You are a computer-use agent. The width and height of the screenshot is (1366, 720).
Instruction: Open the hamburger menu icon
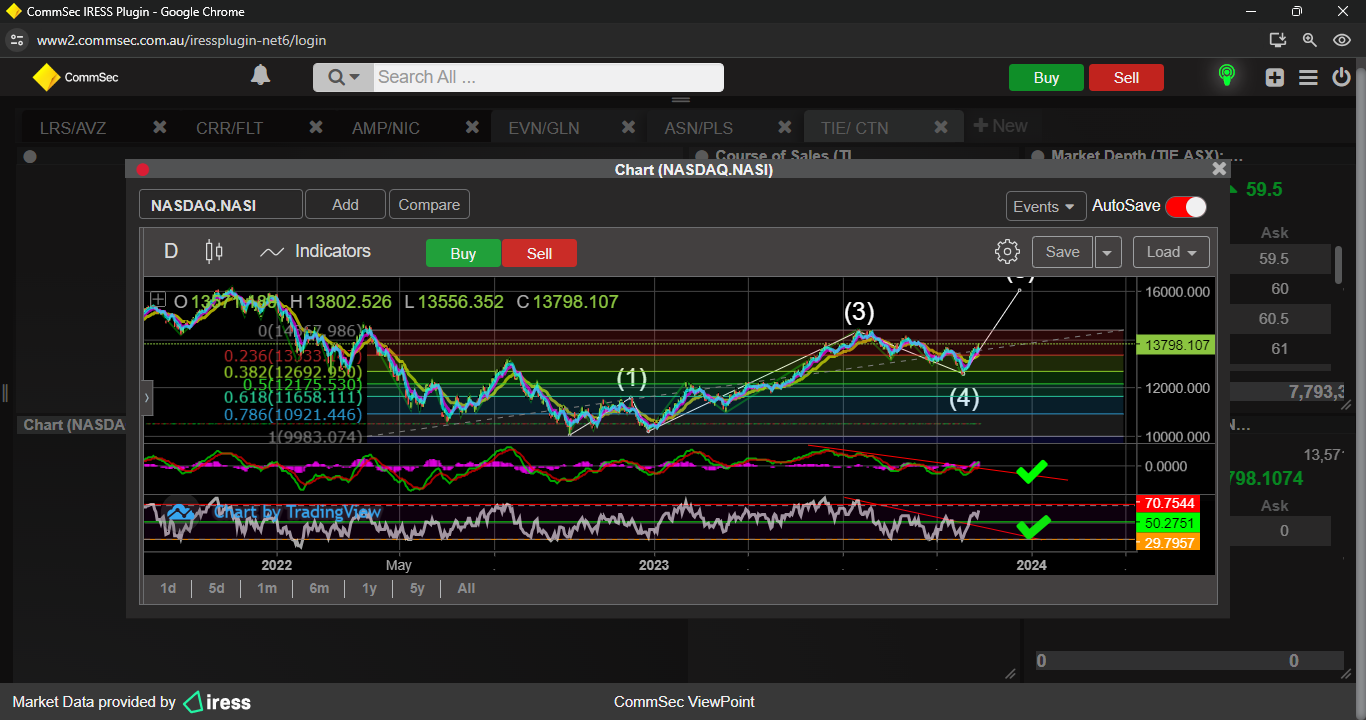(1308, 77)
